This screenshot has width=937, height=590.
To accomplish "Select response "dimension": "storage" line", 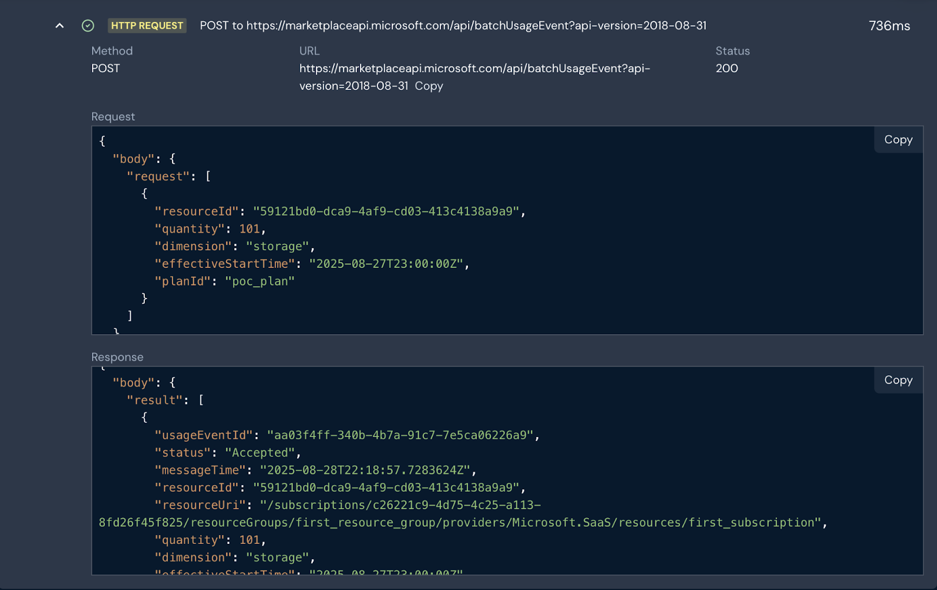I will click(x=234, y=558).
